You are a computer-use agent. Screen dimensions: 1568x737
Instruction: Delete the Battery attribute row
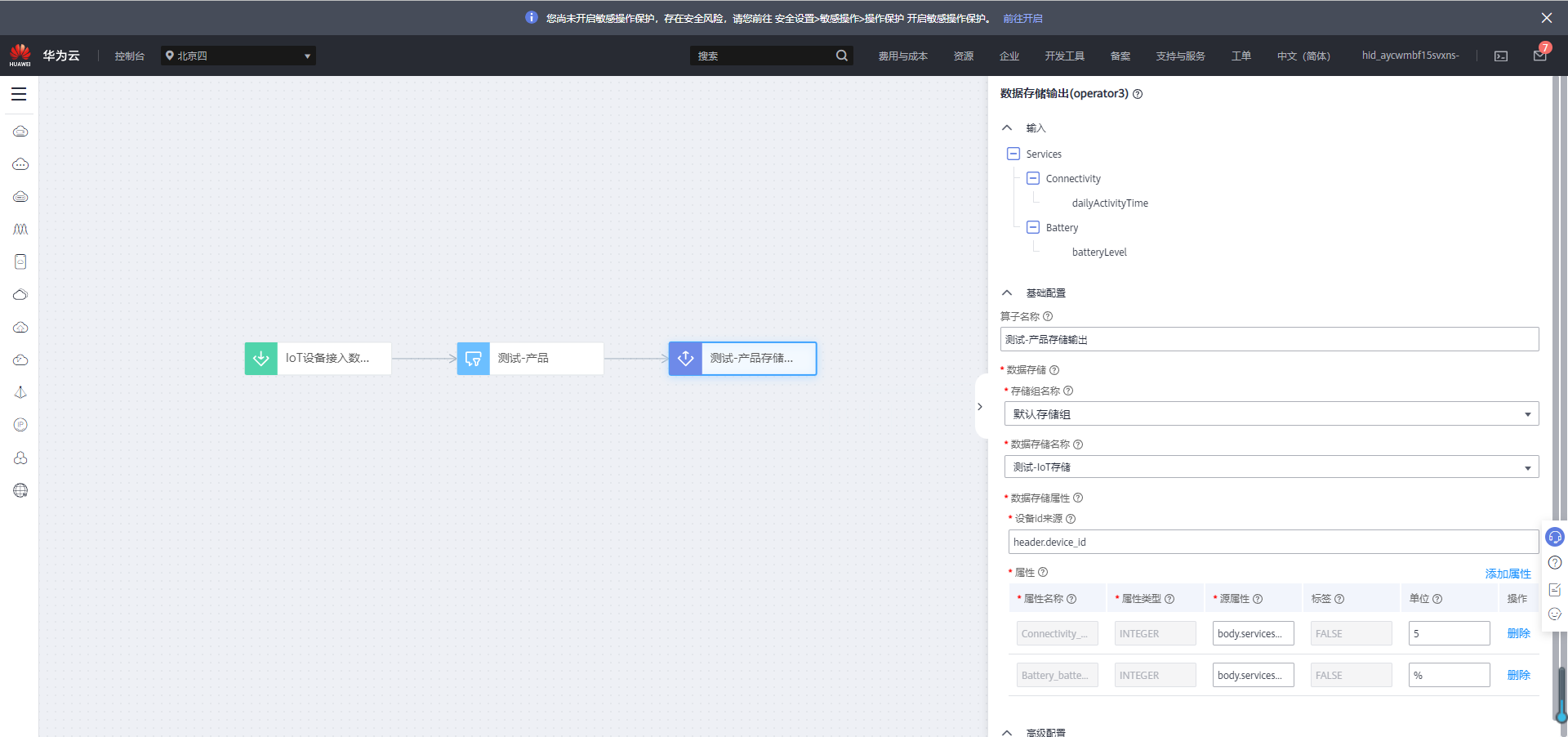tap(1518, 675)
